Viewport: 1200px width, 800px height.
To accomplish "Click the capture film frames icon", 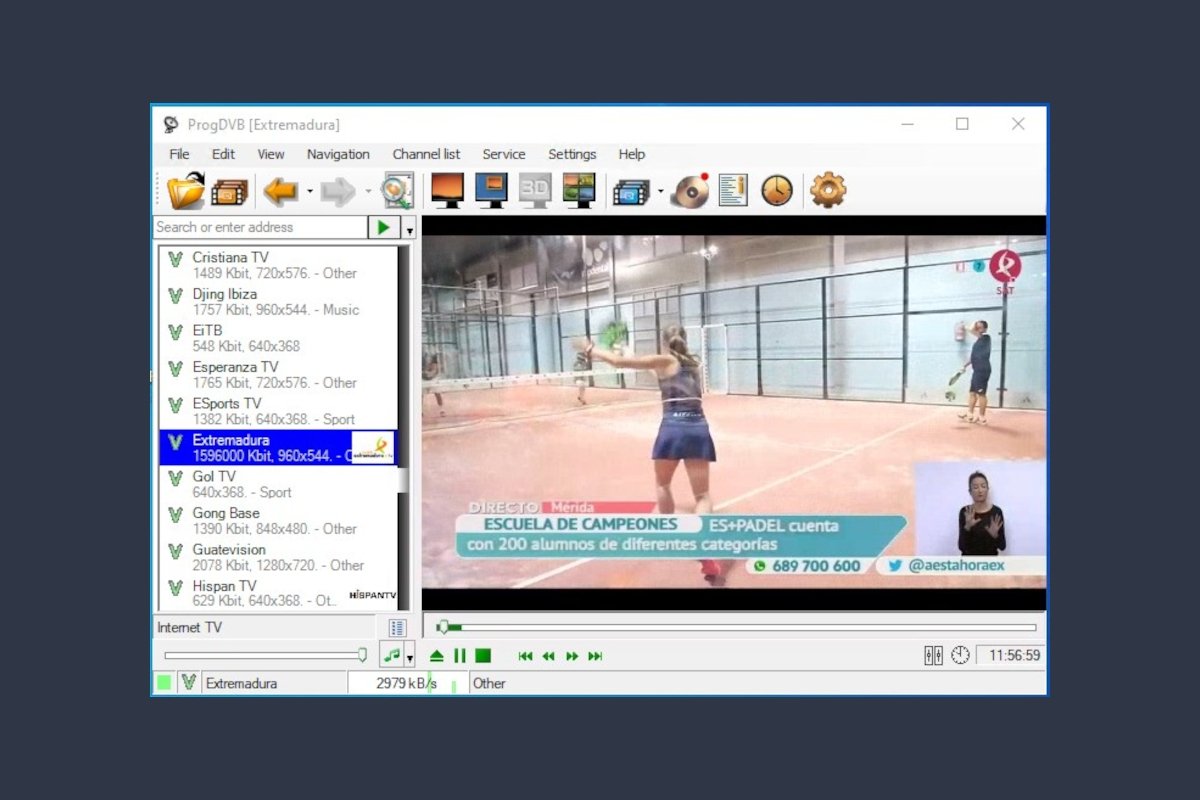I will pos(631,191).
